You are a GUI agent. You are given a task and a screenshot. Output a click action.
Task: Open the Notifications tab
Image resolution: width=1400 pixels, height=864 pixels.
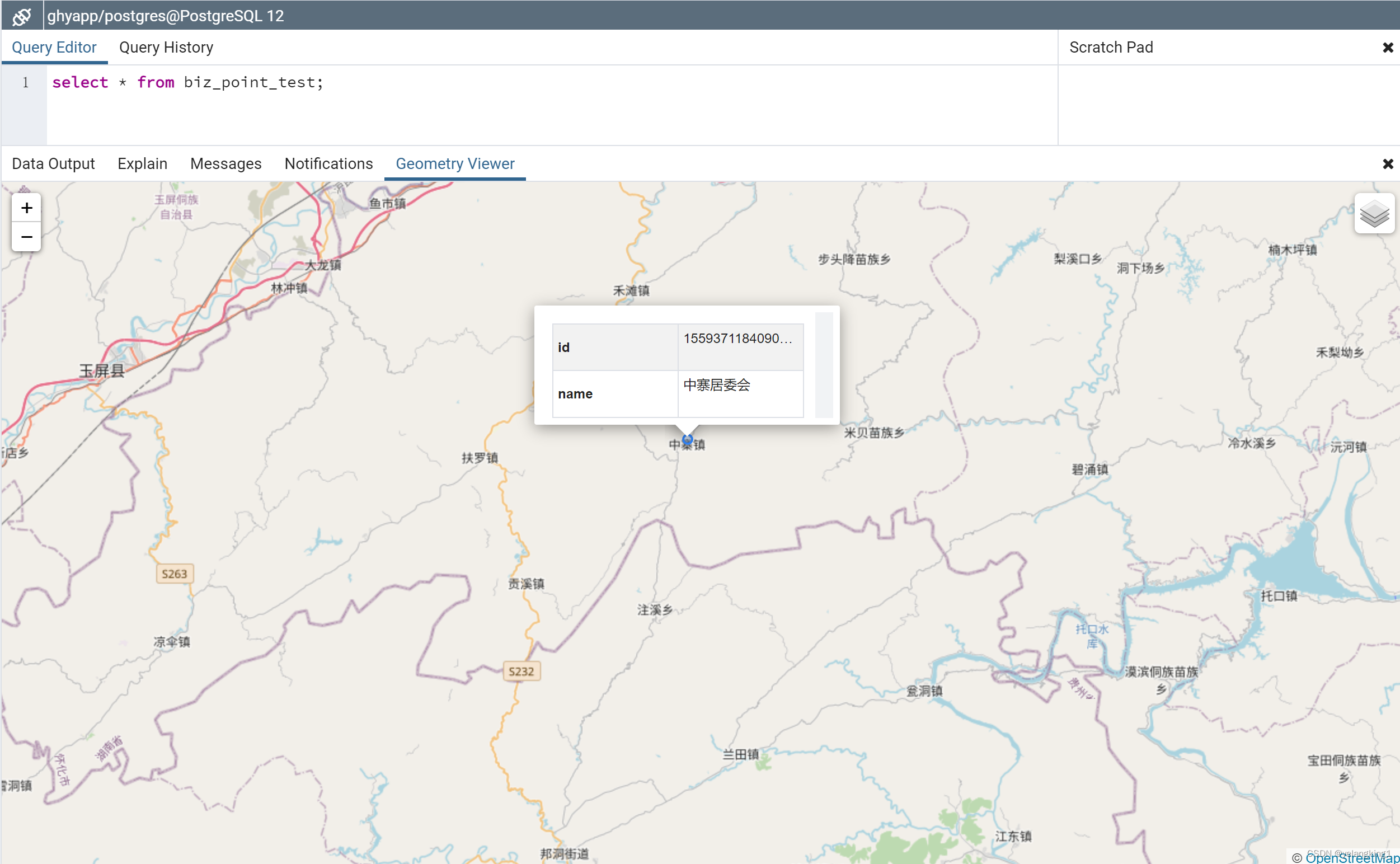328,164
